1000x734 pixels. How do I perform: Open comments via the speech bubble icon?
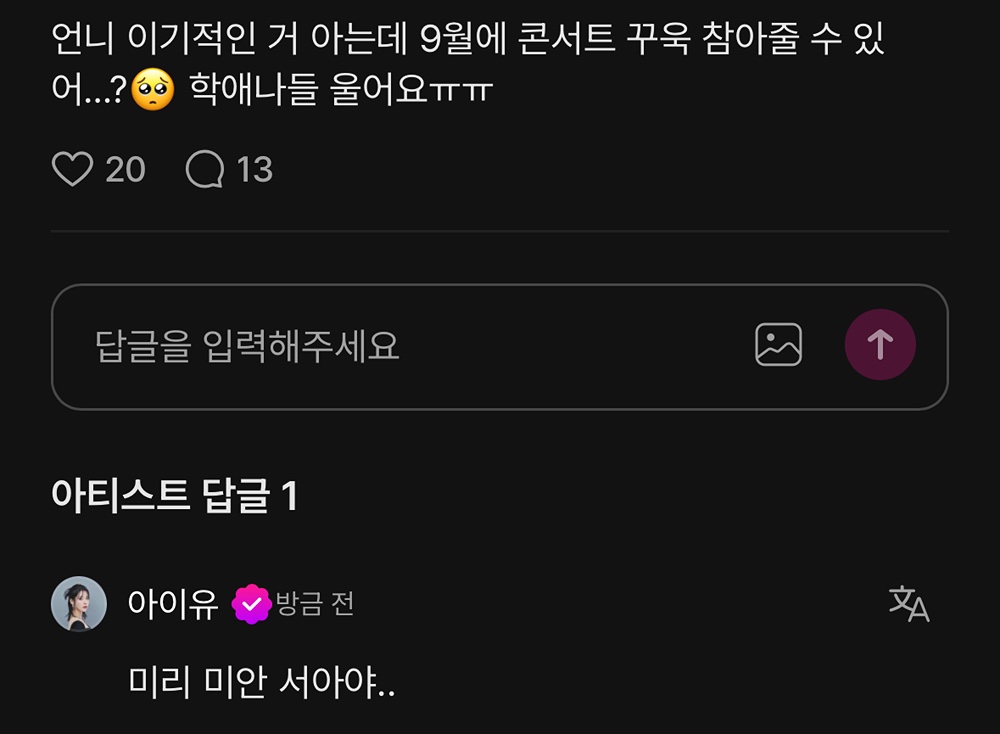[205, 169]
